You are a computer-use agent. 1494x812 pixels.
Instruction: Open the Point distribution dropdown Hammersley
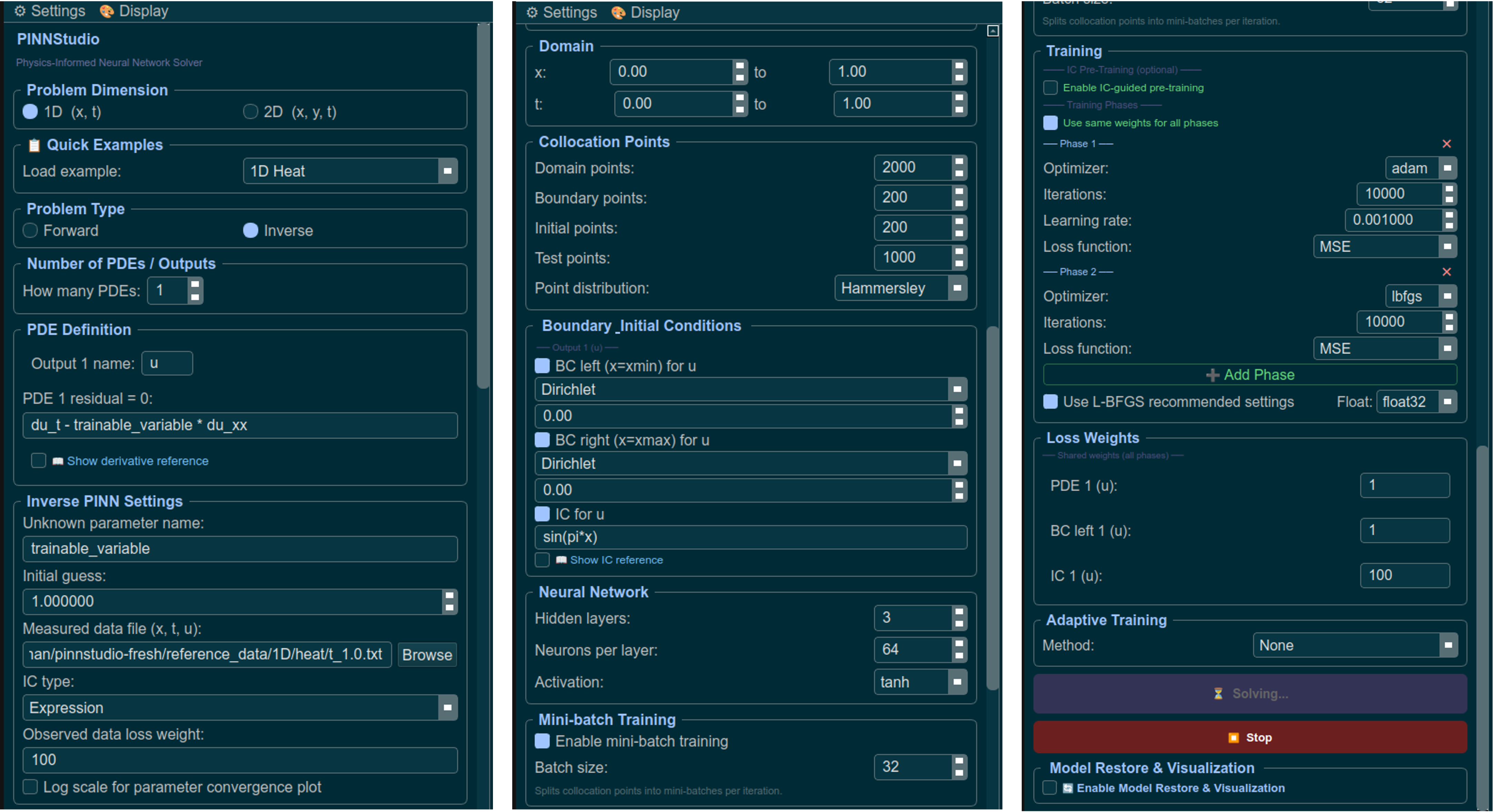click(901, 288)
